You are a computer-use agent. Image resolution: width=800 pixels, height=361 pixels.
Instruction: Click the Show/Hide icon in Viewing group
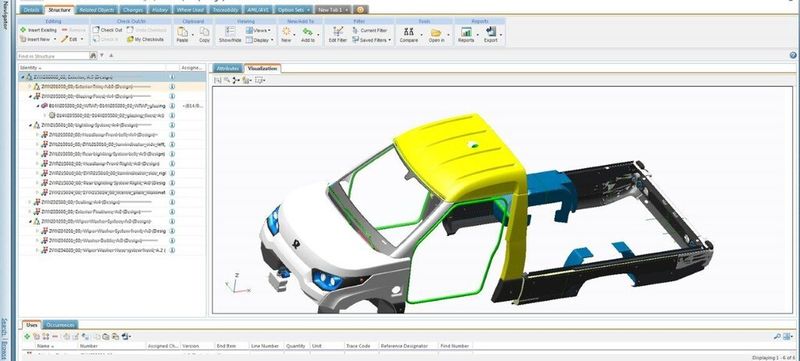(230, 32)
